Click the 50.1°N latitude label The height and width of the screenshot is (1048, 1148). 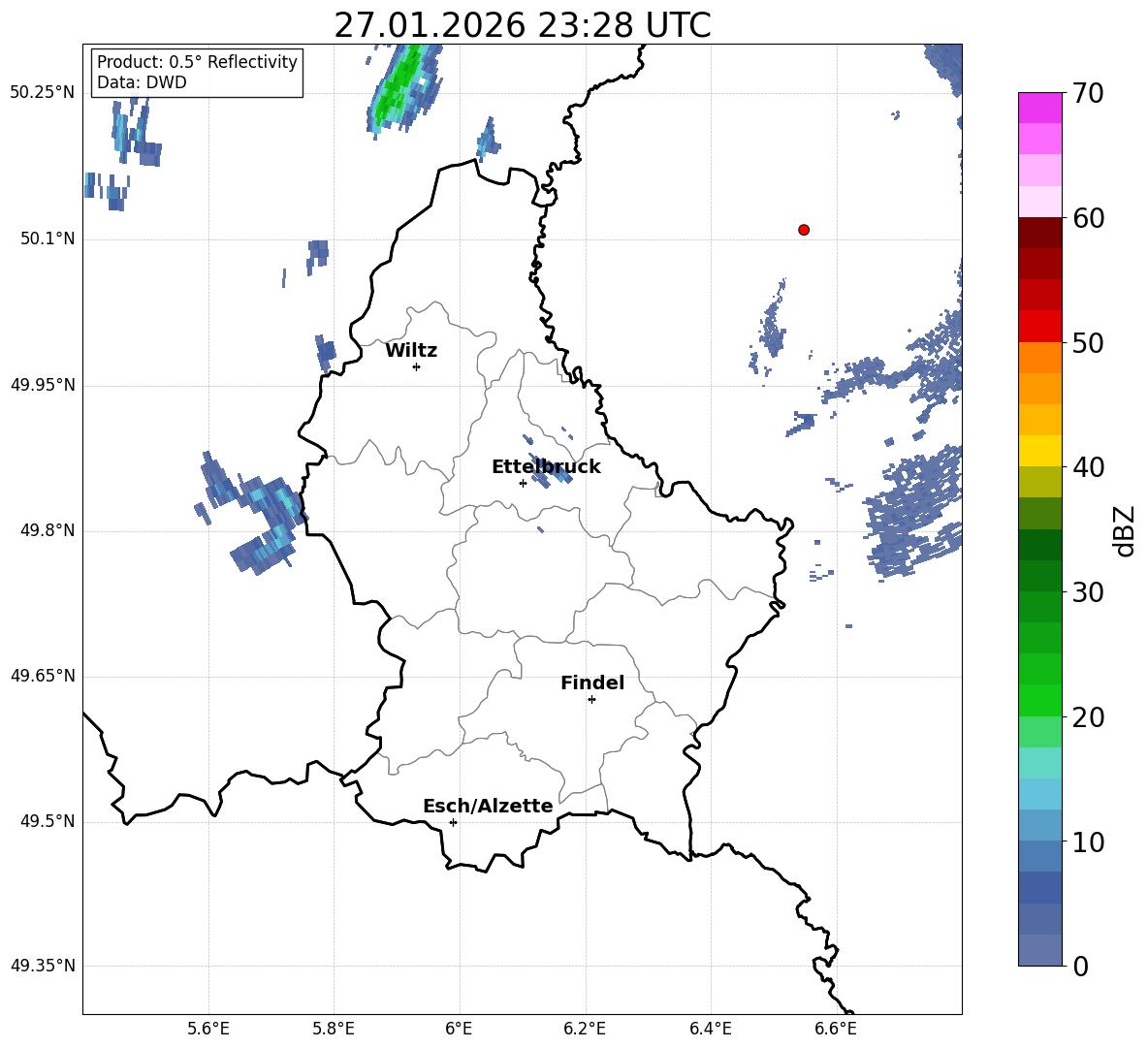(x=48, y=238)
